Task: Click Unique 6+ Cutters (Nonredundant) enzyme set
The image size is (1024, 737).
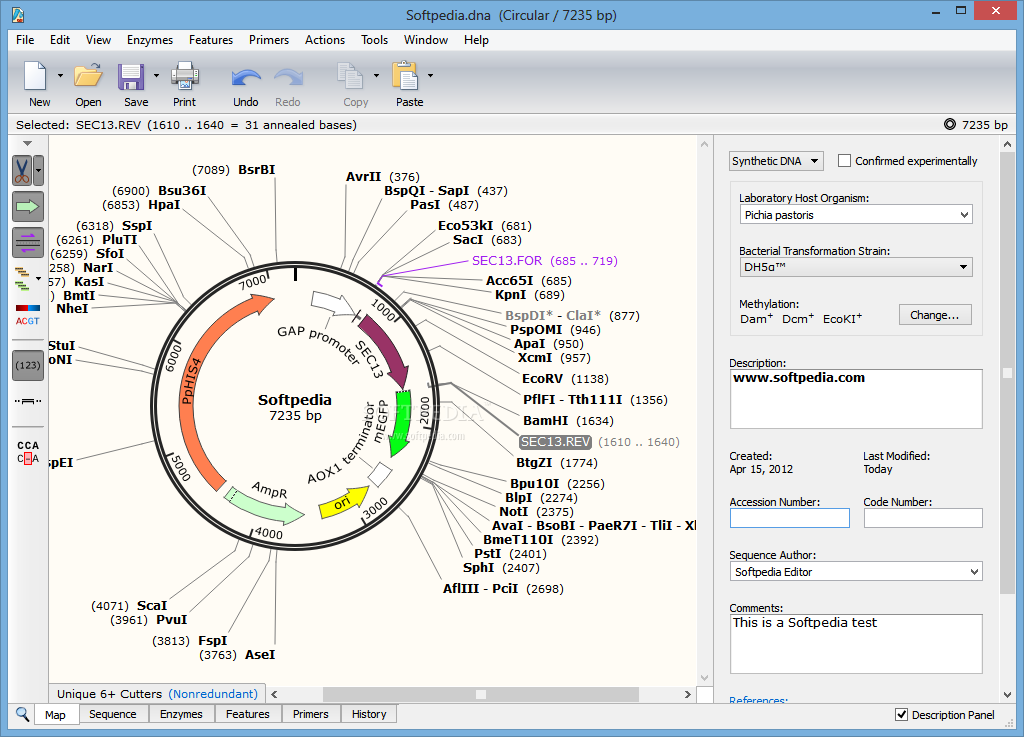Action: [x=157, y=694]
